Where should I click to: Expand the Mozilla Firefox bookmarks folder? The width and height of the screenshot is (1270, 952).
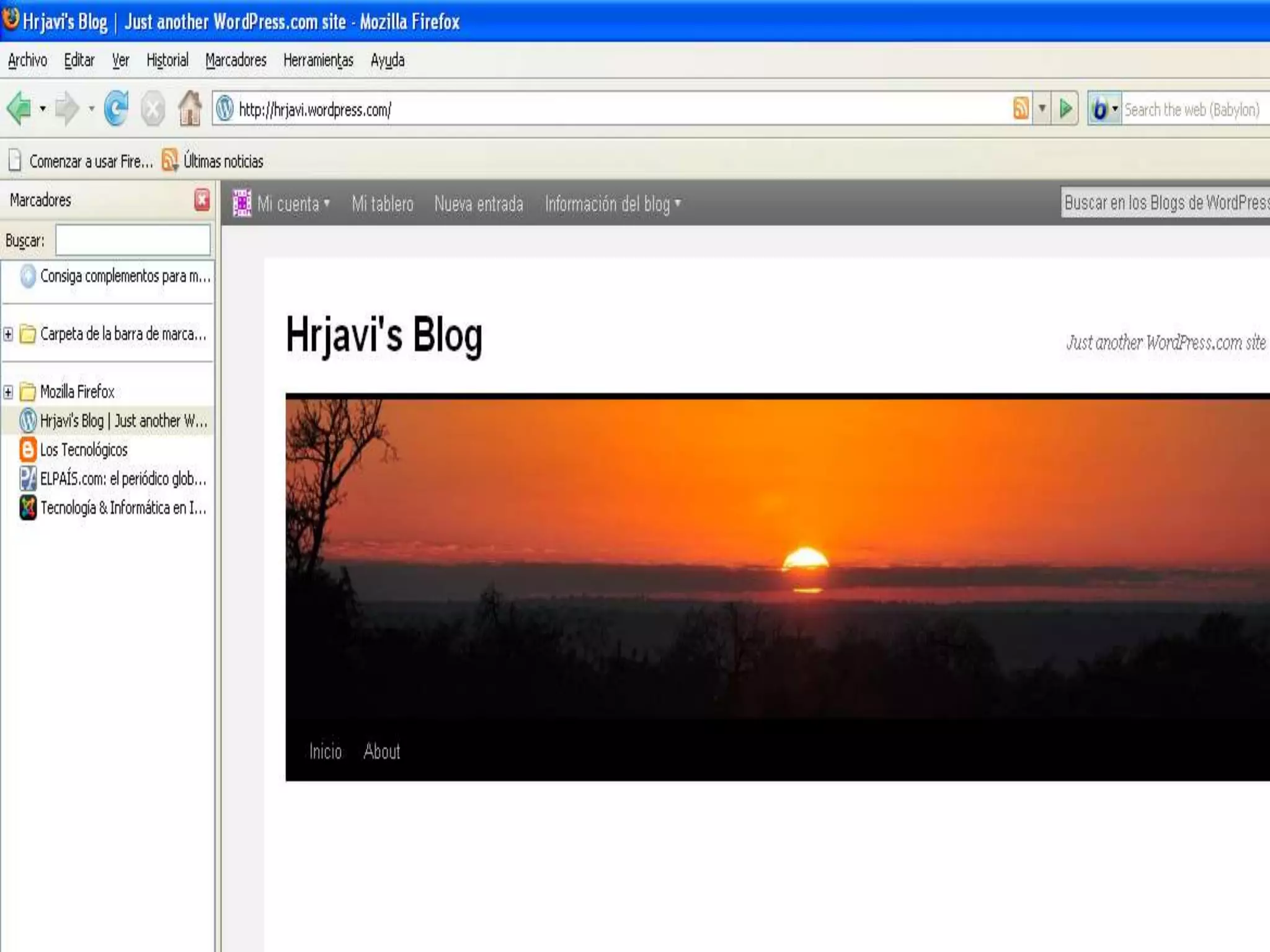coord(8,392)
